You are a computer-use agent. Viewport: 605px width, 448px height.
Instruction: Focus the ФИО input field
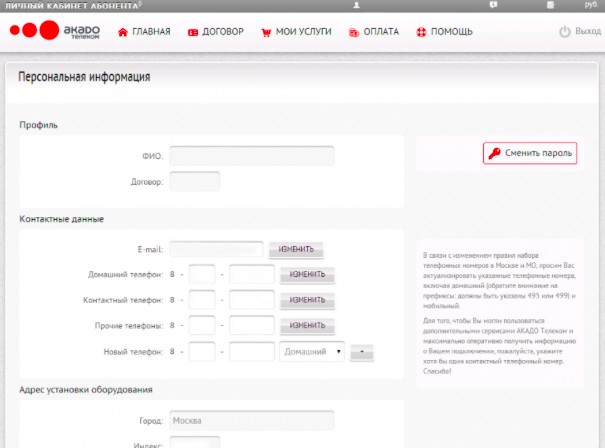[x=252, y=156]
